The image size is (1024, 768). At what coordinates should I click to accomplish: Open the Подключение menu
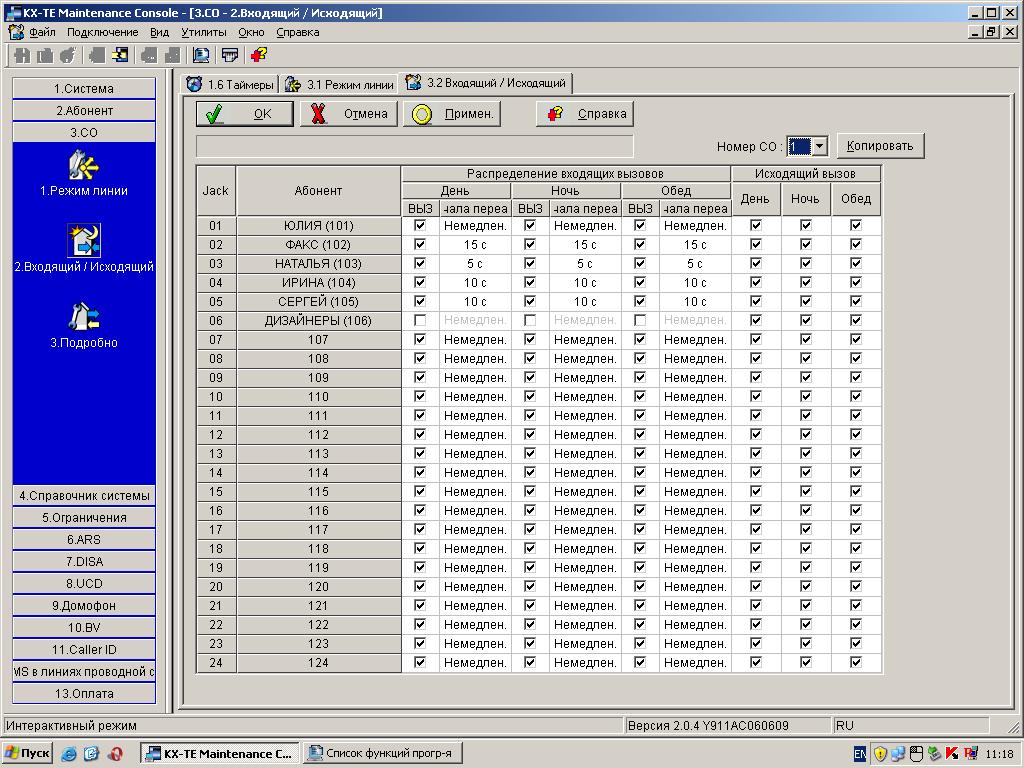click(x=103, y=32)
